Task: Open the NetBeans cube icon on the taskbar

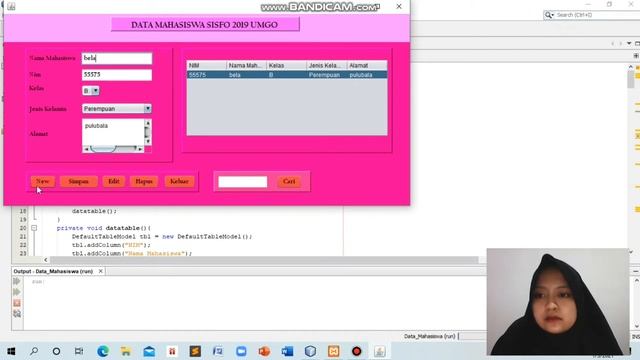Action: pos(310,351)
